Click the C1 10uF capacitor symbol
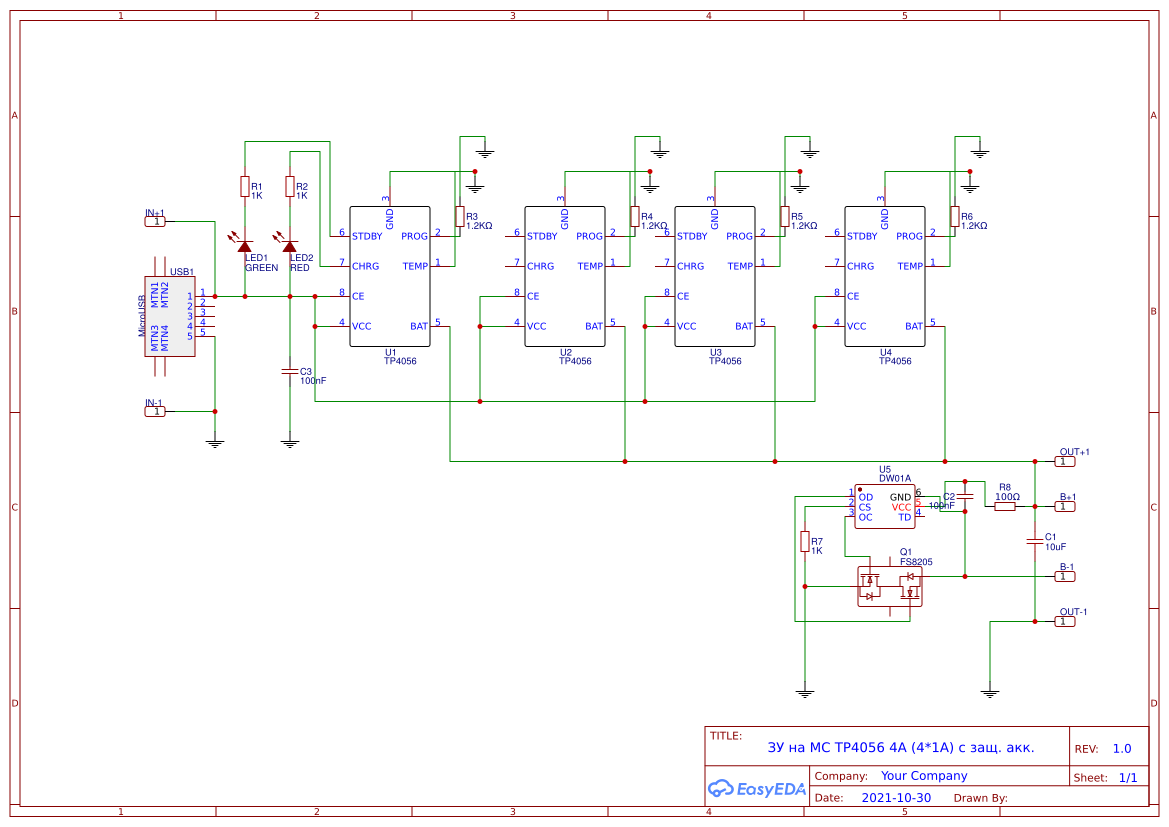 pos(1035,541)
